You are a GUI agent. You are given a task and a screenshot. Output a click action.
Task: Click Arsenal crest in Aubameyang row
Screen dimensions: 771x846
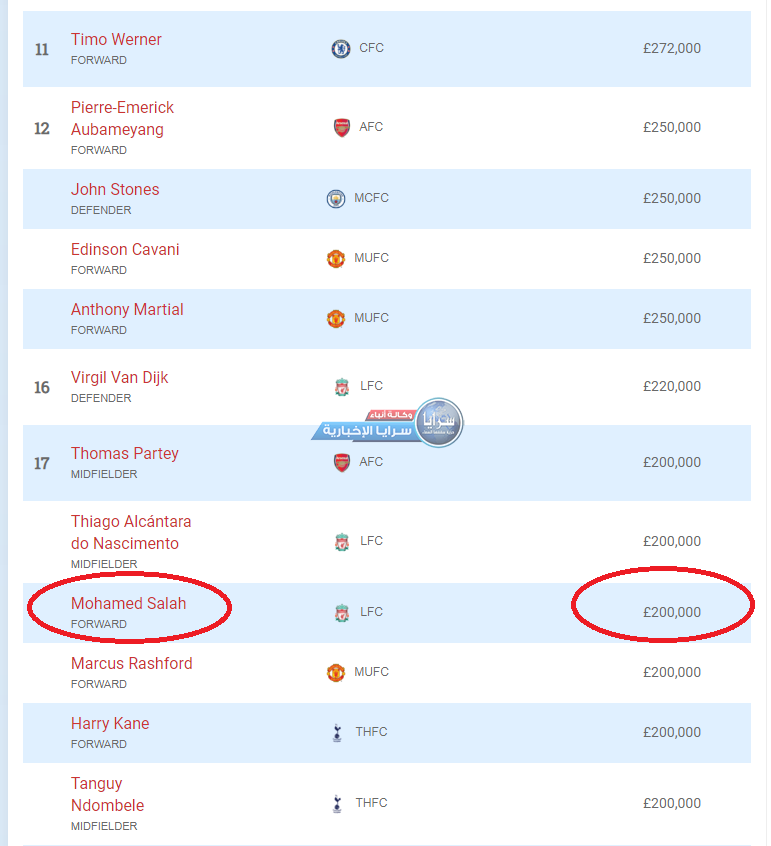point(342,127)
